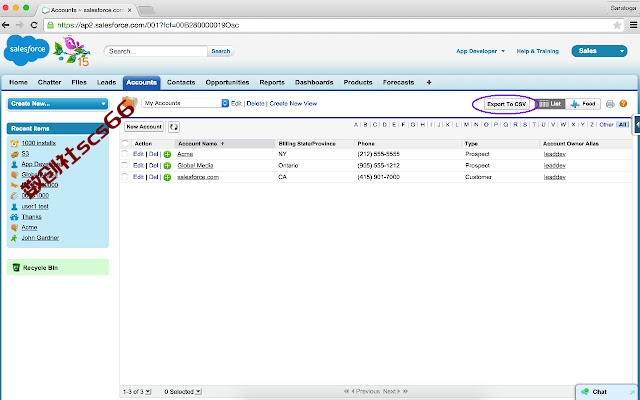
Task: Click Edit link in Acme row
Action: pyautogui.click(x=138, y=154)
